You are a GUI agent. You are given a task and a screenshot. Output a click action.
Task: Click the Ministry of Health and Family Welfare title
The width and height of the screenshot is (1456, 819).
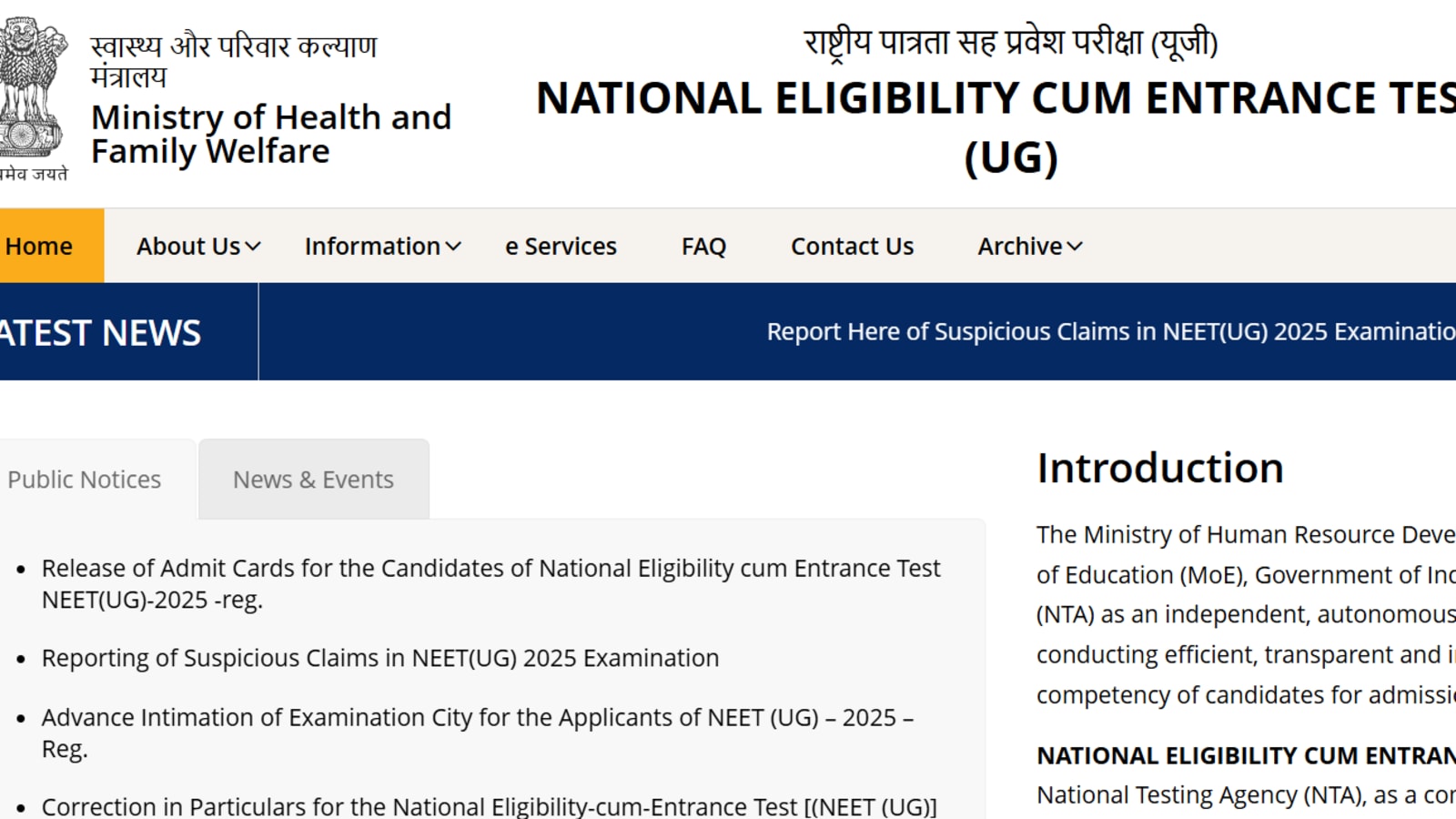pyautogui.click(x=270, y=134)
